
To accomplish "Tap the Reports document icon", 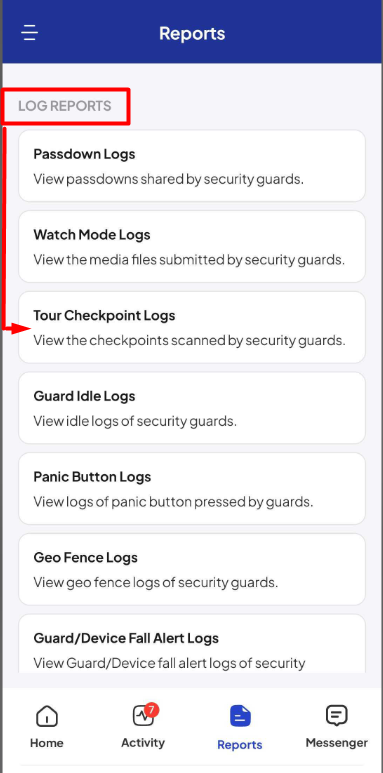I will (x=240, y=716).
